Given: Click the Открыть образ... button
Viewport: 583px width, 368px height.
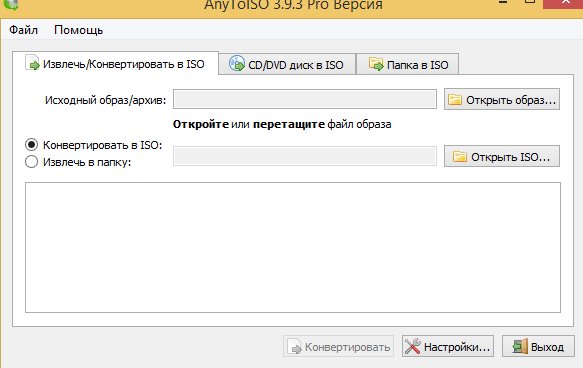Looking at the screenshot, I should point(502,99).
